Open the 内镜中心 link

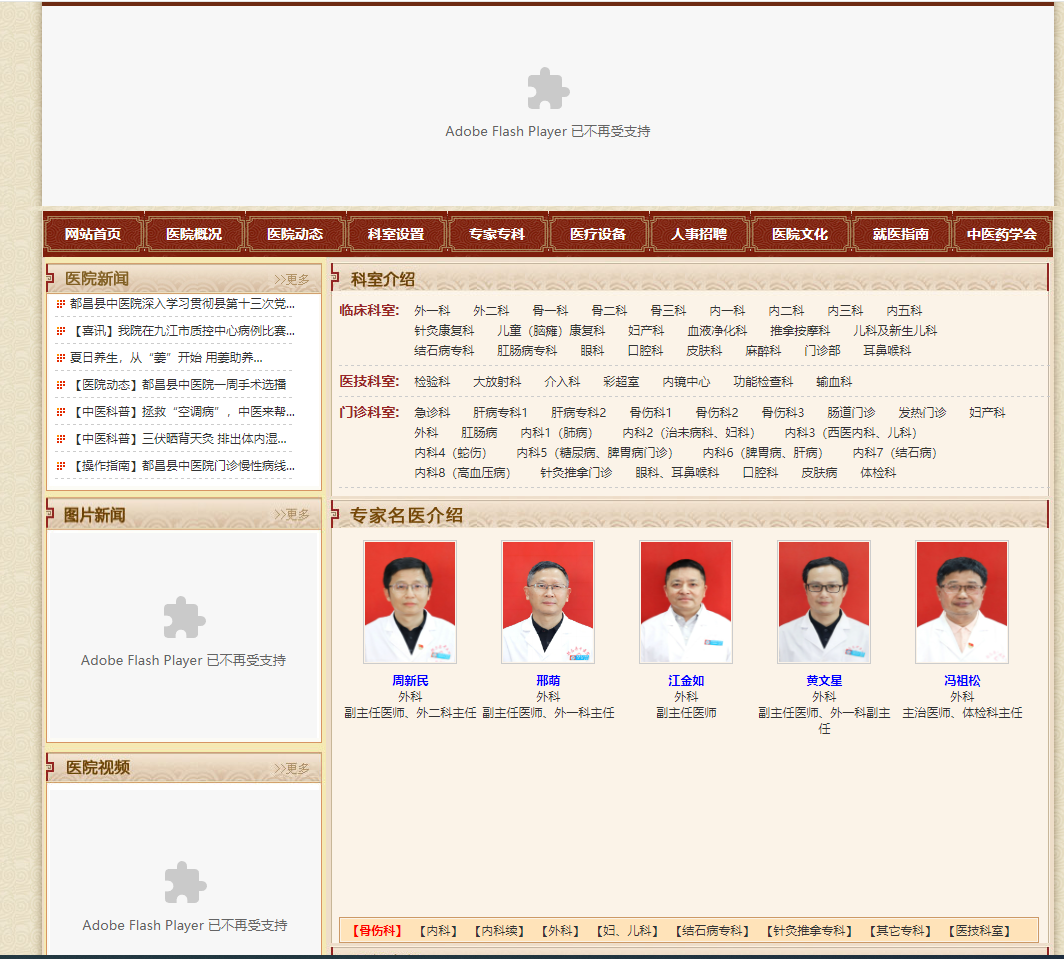(x=686, y=382)
